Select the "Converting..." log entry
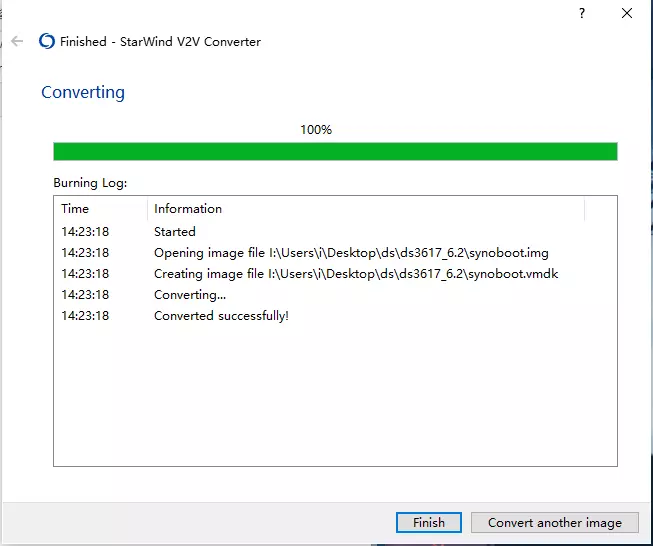 tap(190, 295)
